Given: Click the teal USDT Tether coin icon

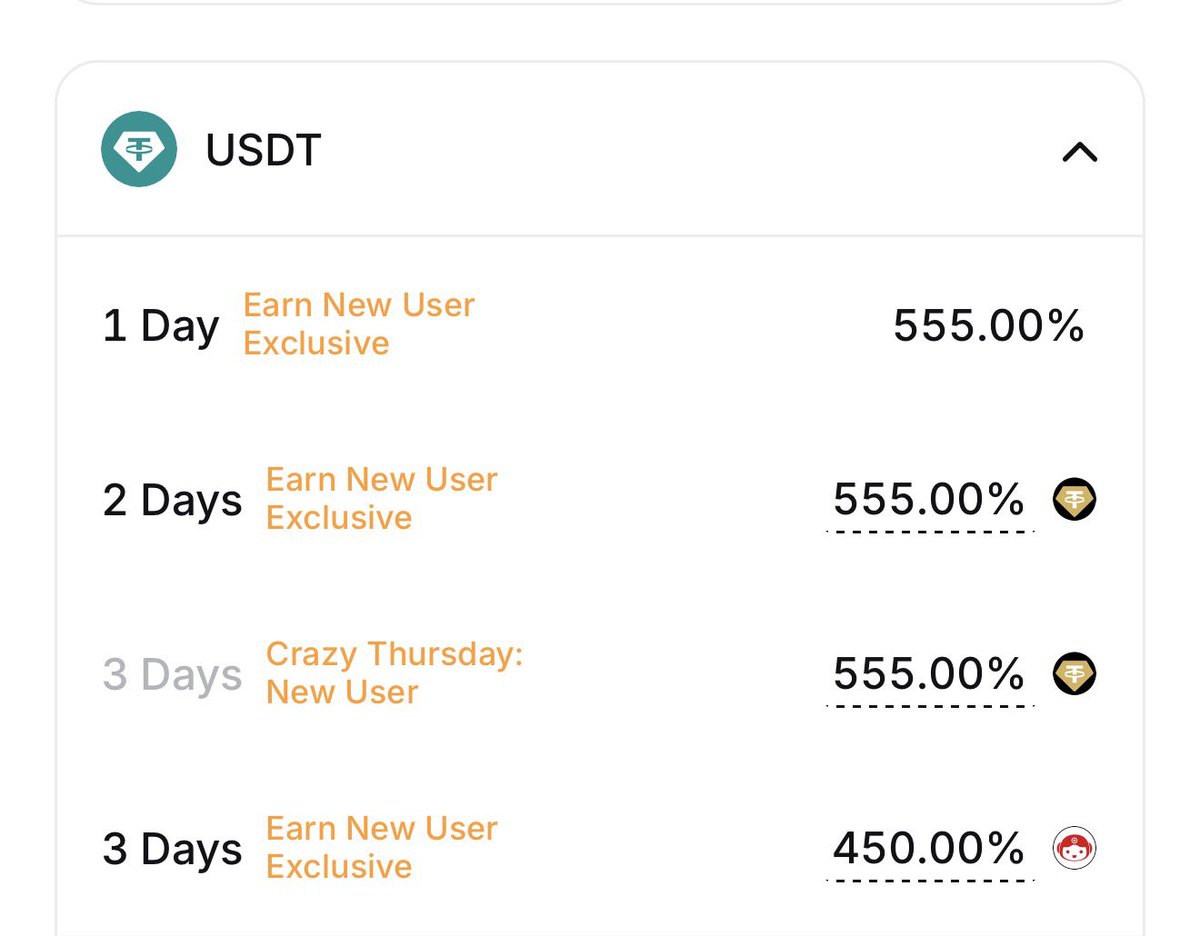Looking at the screenshot, I should click(x=139, y=150).
